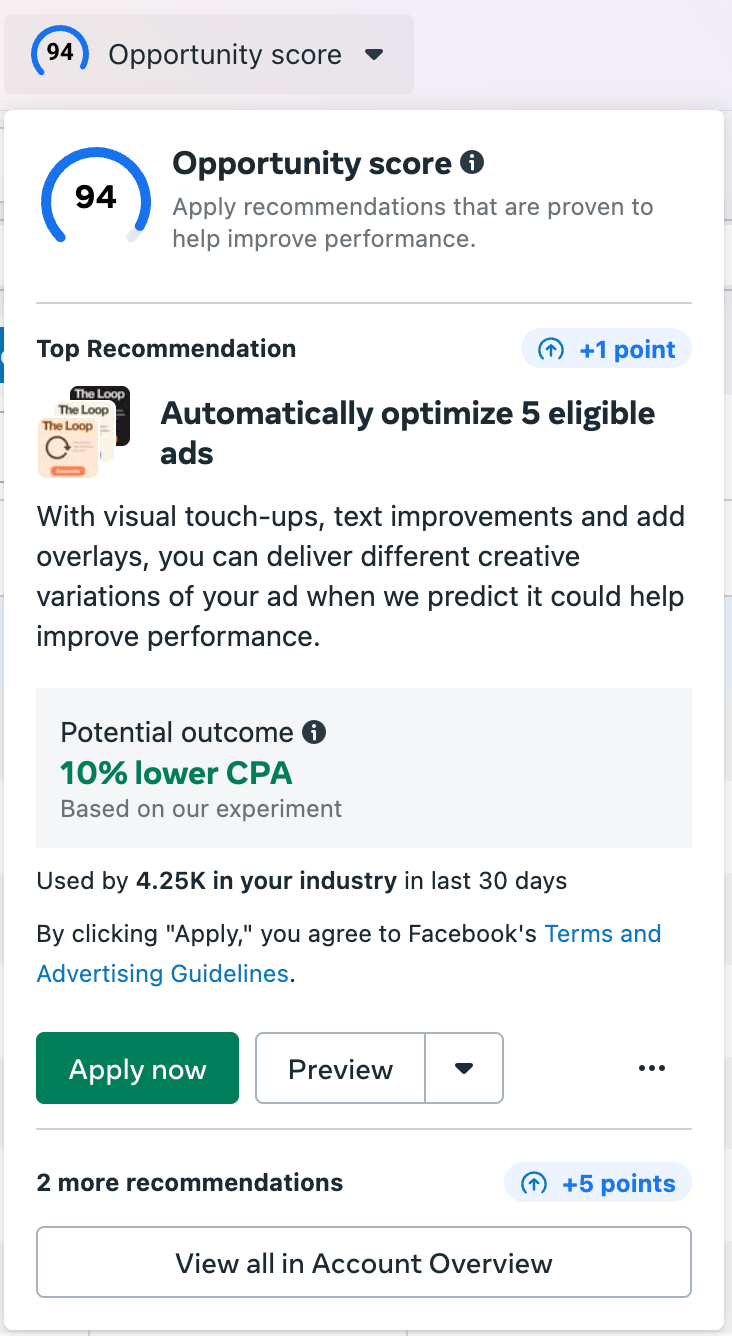The image size is (732, 1336).
Task: Click the up-arrow icon in +1 point badge
Action: [551, 350]
